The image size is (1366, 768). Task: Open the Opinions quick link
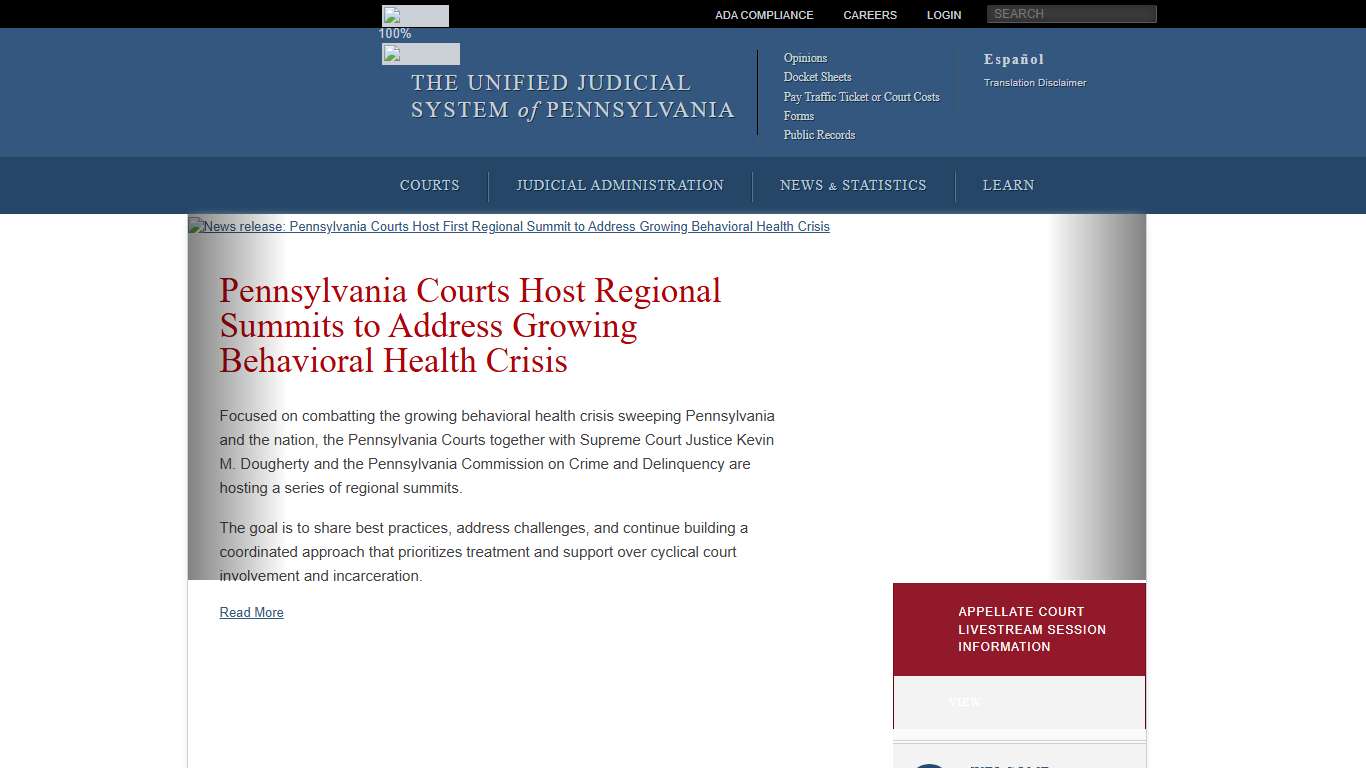coord(805,58)
